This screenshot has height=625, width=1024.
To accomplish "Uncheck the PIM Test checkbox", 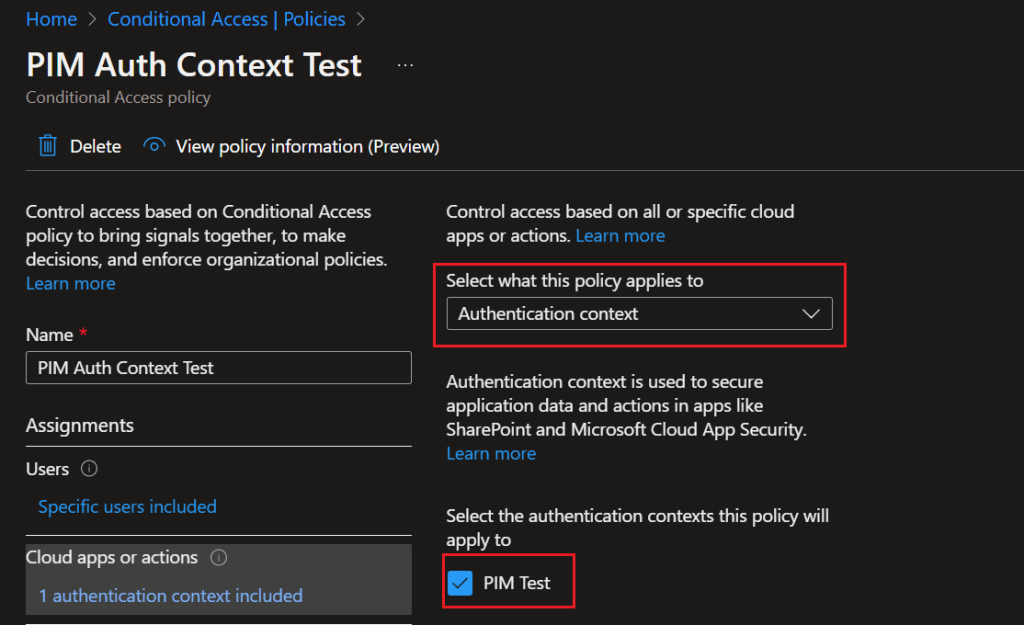I will 460,583.
